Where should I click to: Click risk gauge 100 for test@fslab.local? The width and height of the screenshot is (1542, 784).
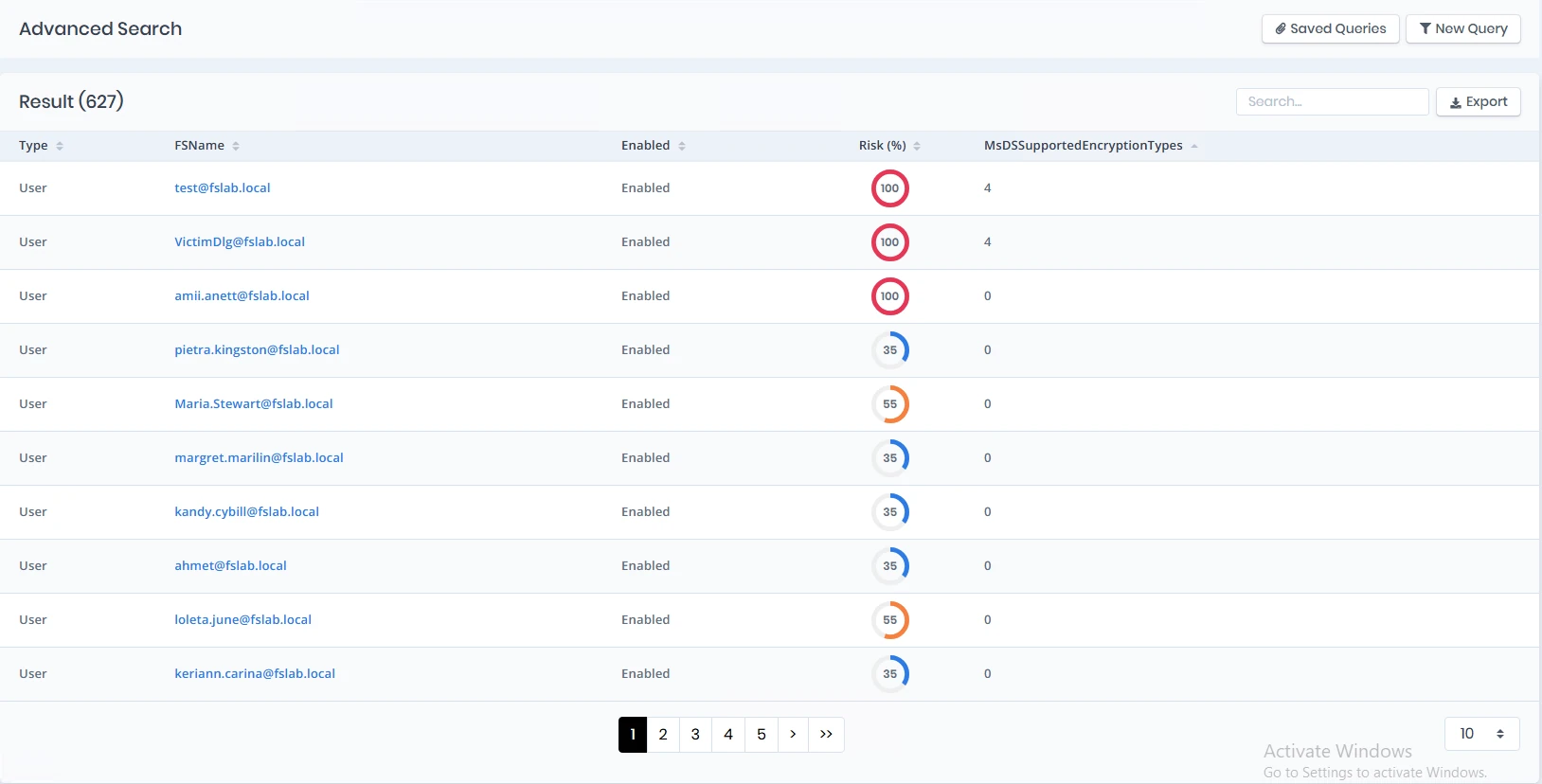[890, 188]
